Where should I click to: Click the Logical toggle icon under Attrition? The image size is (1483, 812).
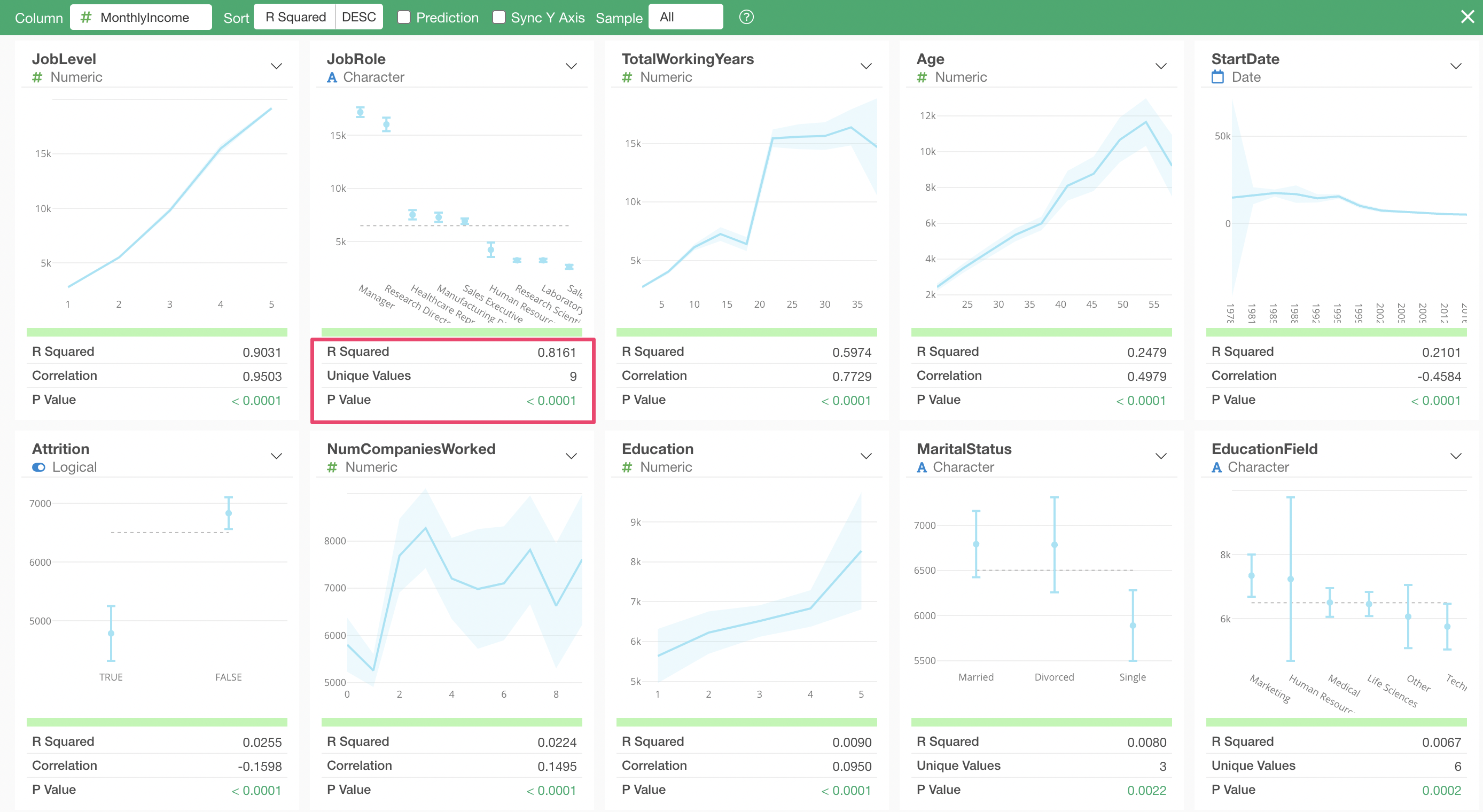click(x=38, y=467)
